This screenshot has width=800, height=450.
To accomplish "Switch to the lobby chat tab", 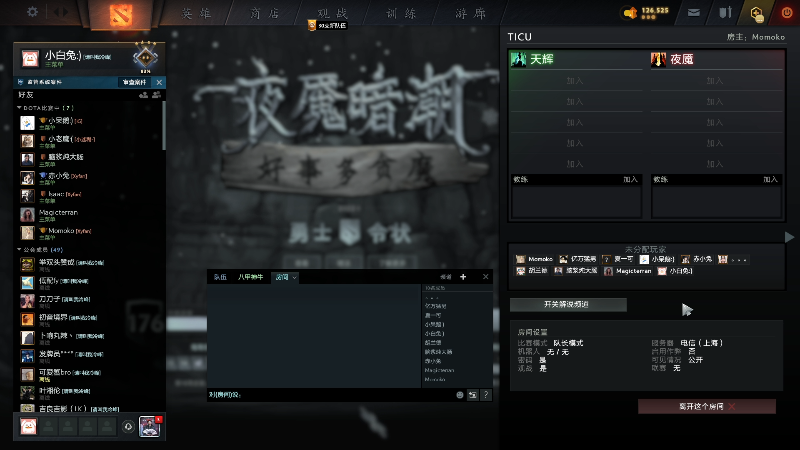I will point(282,277).
